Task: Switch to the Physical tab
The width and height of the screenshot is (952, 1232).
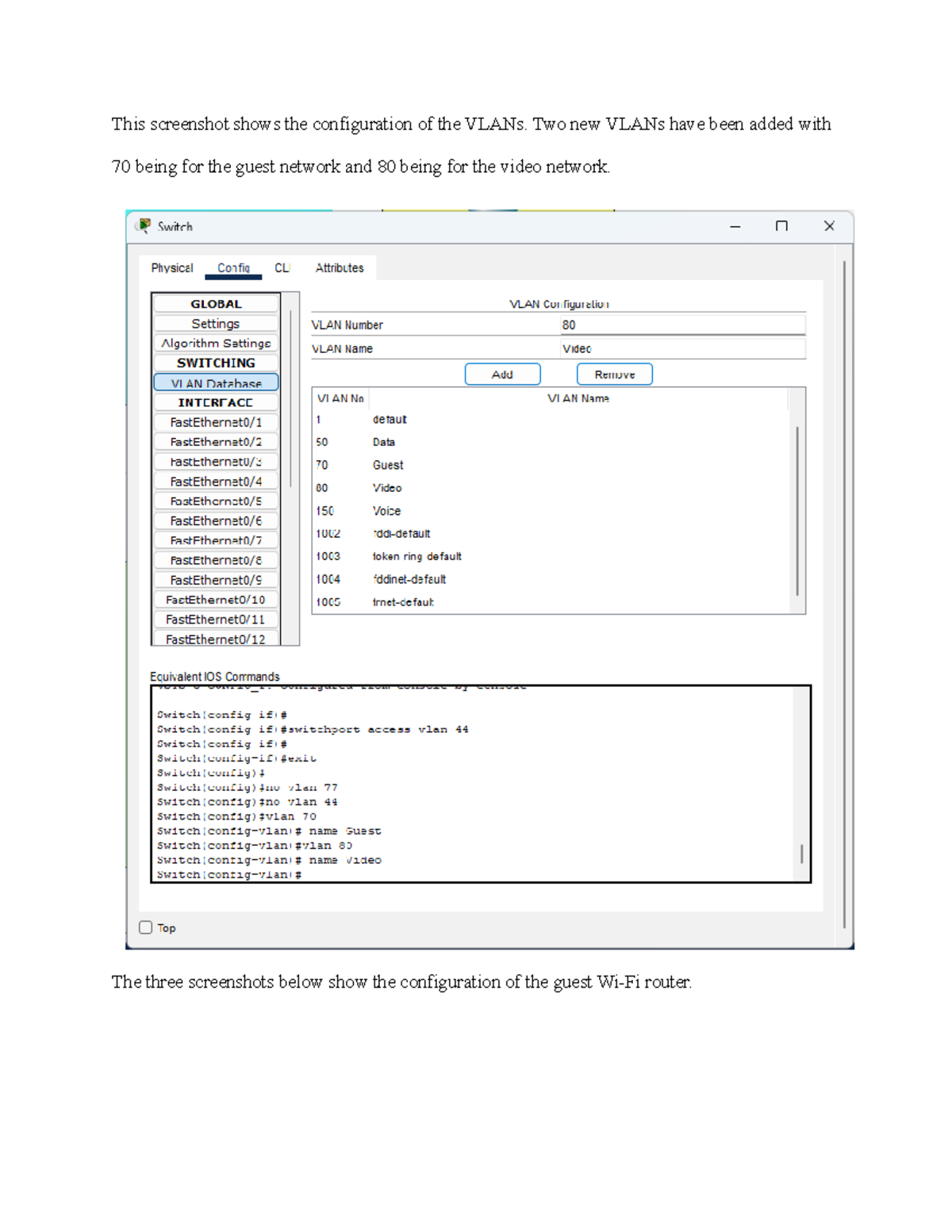Action: [171, 268]
